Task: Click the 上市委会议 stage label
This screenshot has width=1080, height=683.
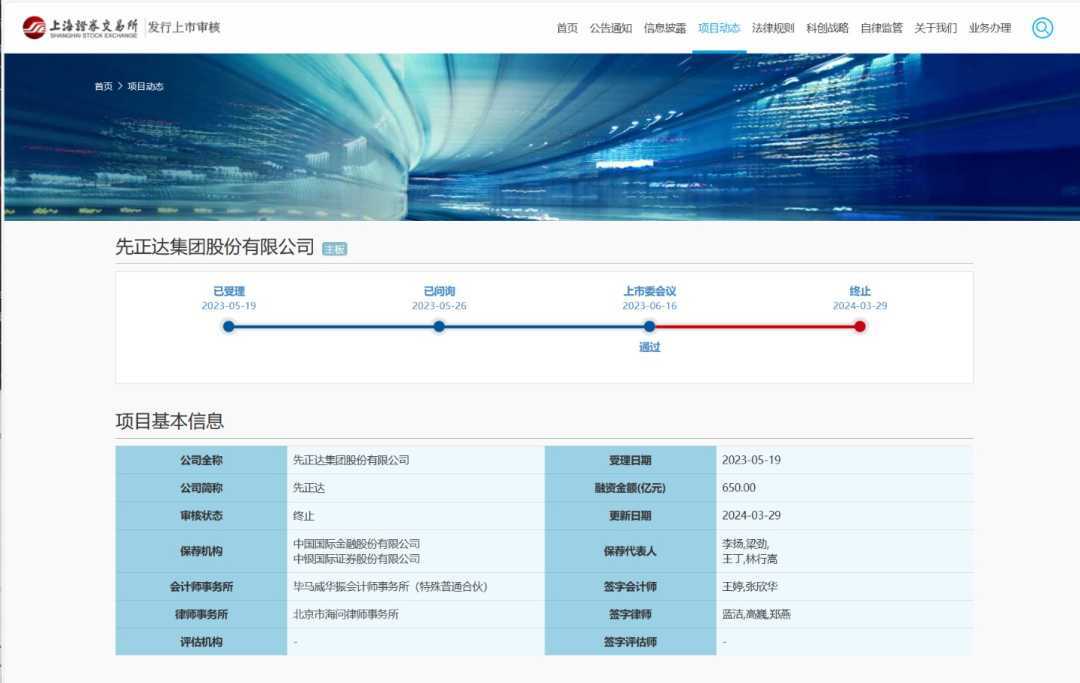Action: pyautogui.click(x=650, y=291)
